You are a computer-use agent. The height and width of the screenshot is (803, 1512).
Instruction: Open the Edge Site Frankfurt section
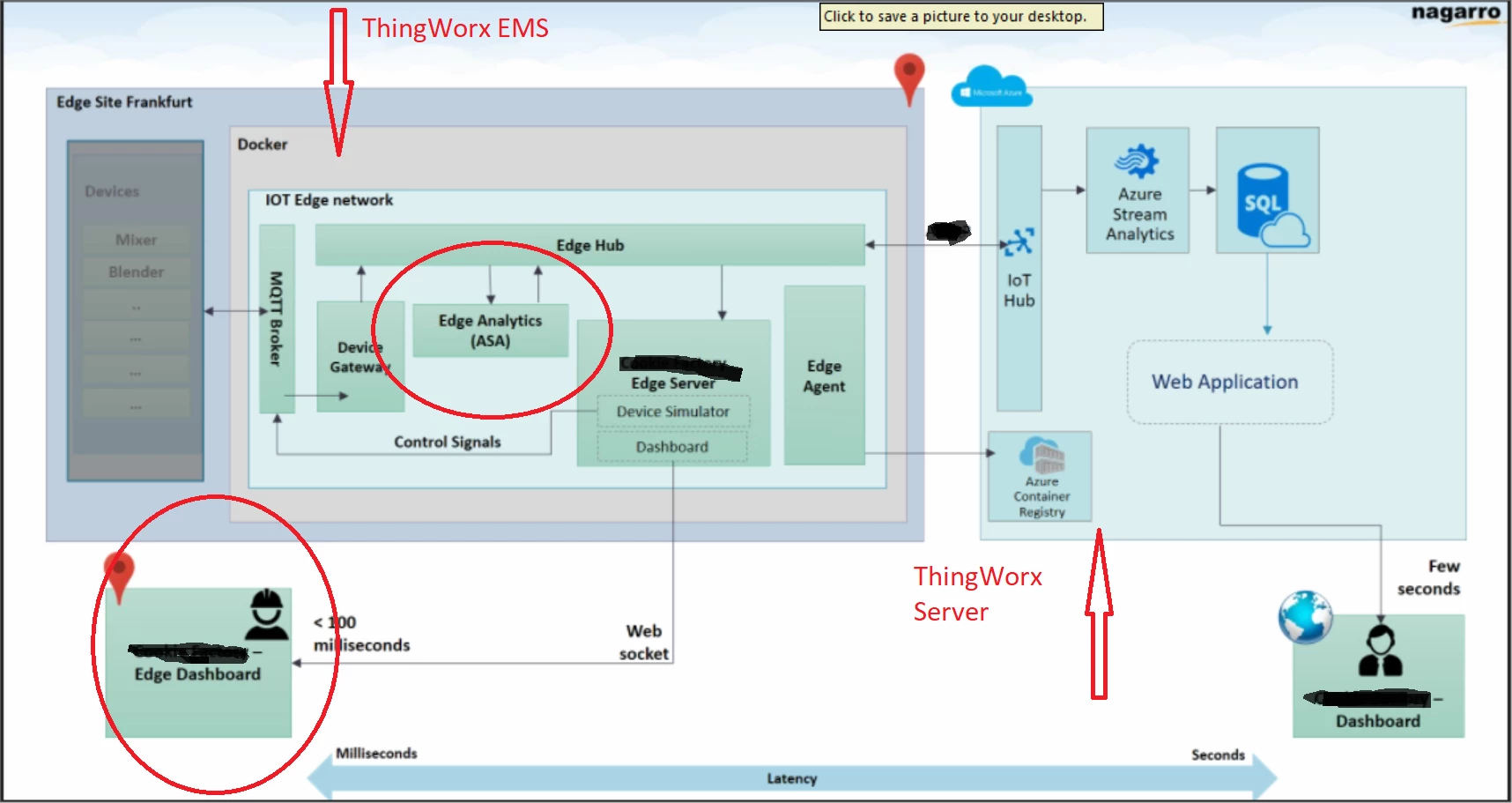[x=123, y=101]
